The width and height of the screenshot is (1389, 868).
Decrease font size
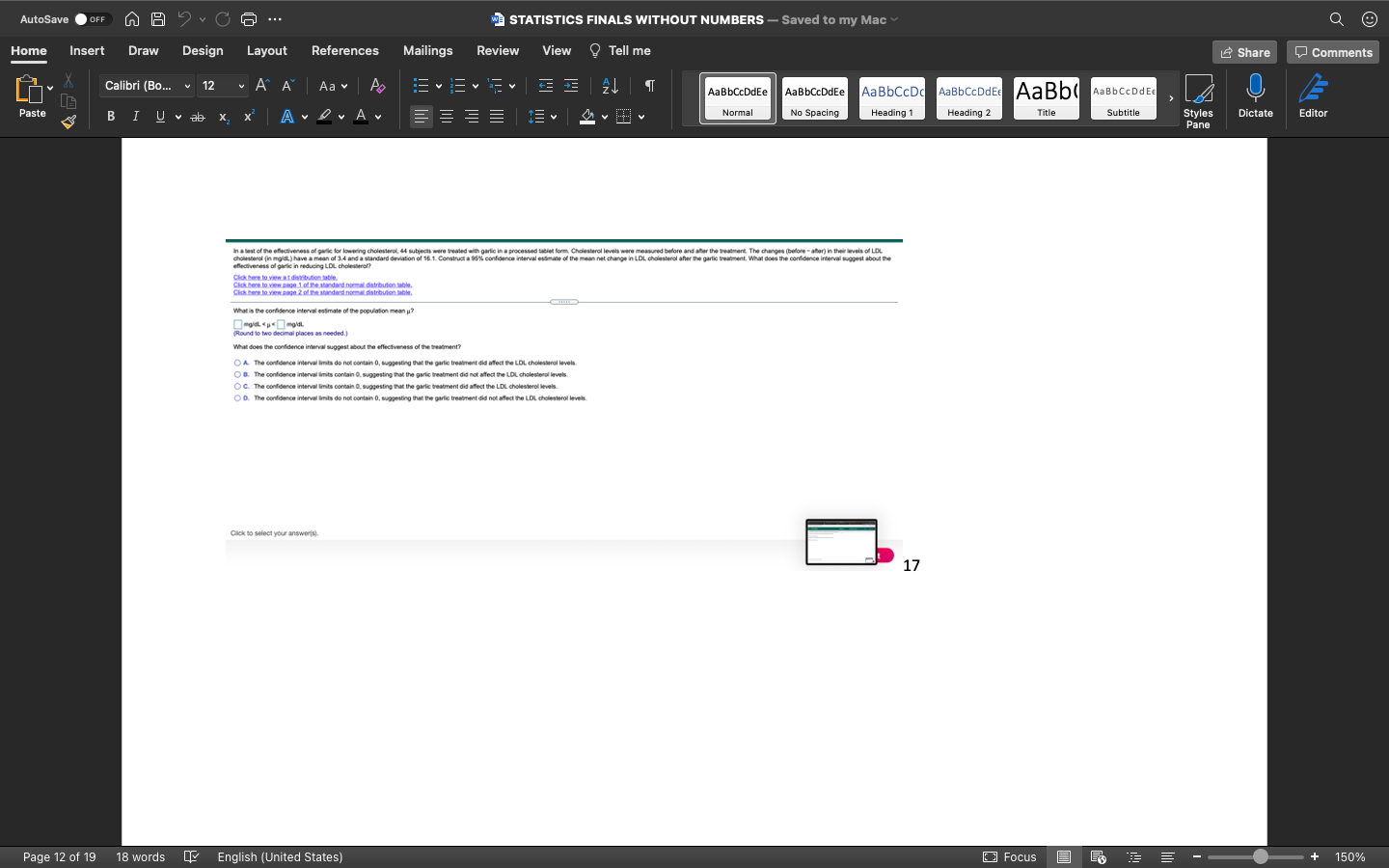[287, 86]
